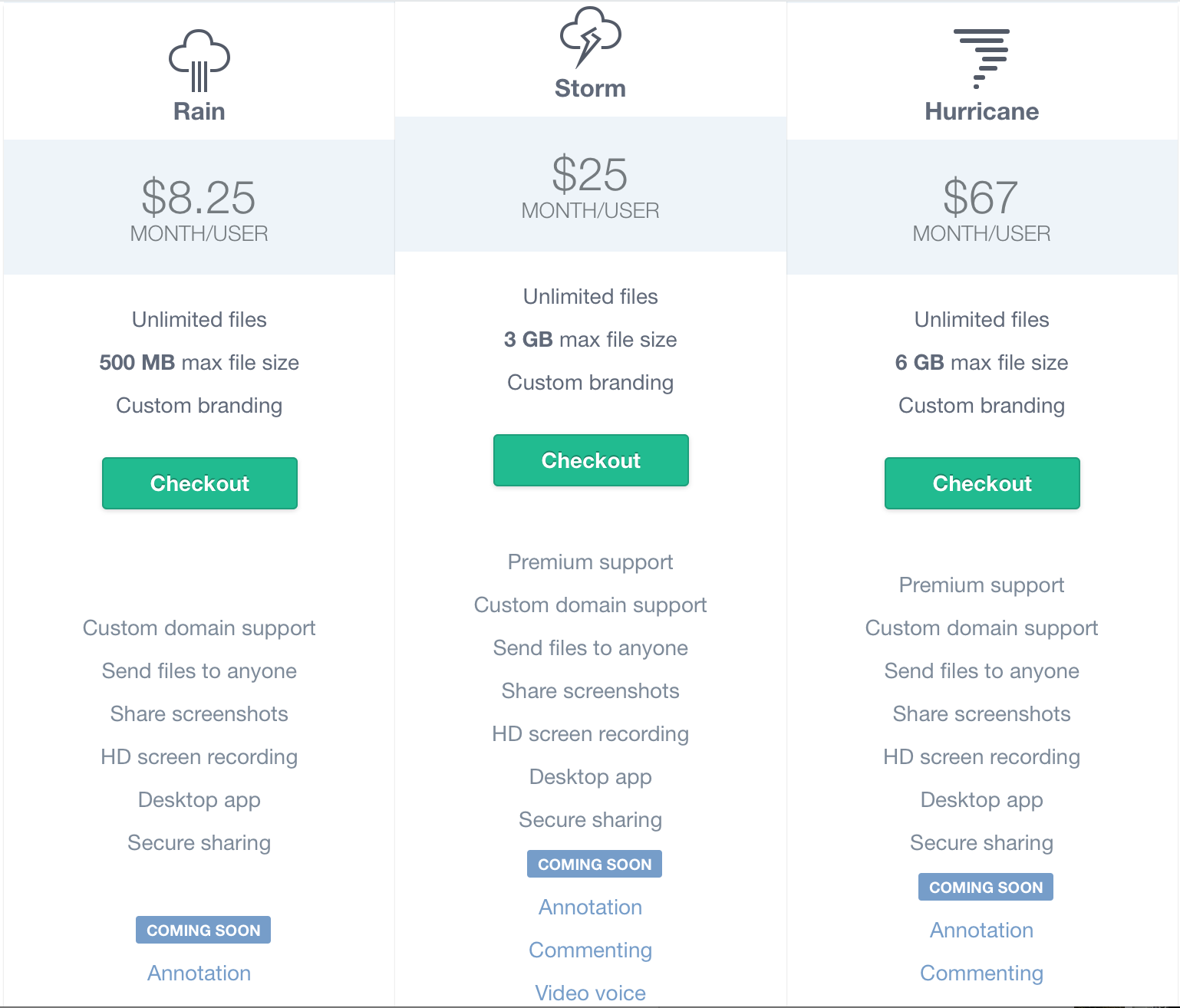Click Commenting in the Storm column
Image resolution: width=1180 pixels, height=1008 pixels.
click(x=591, y=950)
